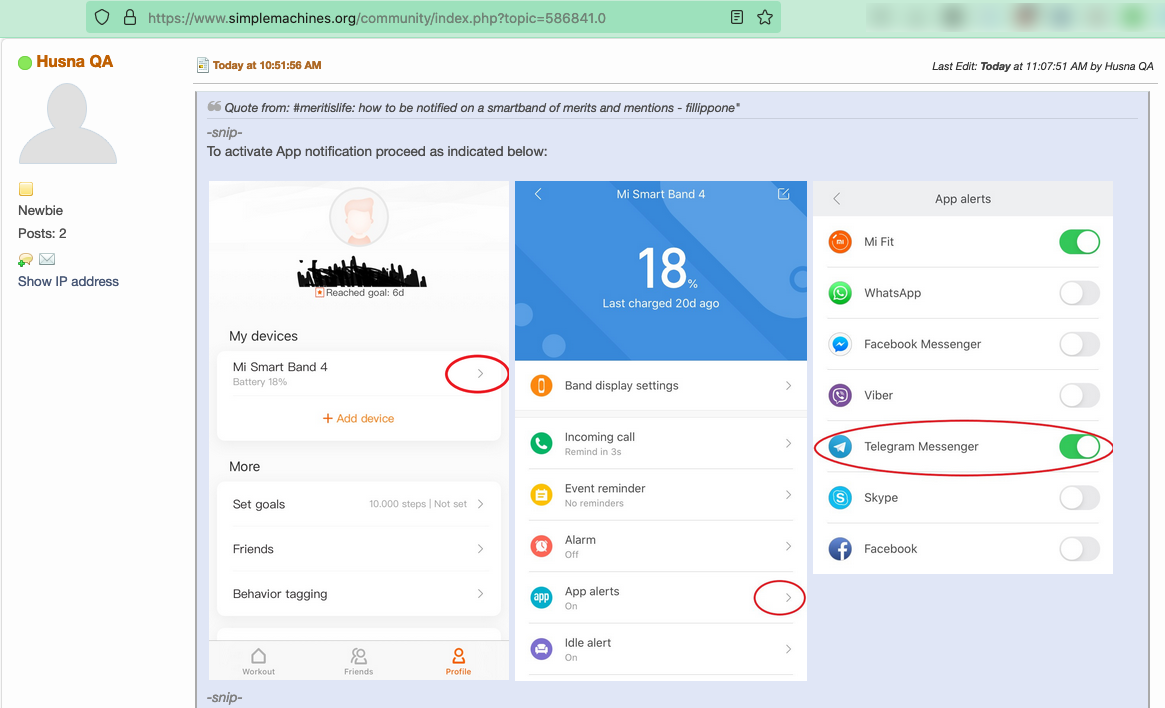Toggle reader view icon in address bar
This screenshot has height=708, width=1165.
tap(737, 17)
